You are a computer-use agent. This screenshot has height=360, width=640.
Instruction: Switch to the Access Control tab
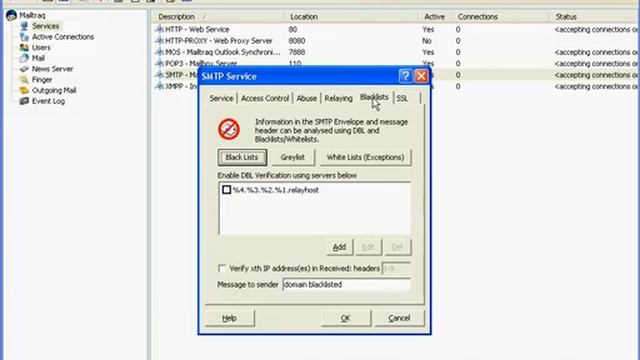[x=265, y=98]
